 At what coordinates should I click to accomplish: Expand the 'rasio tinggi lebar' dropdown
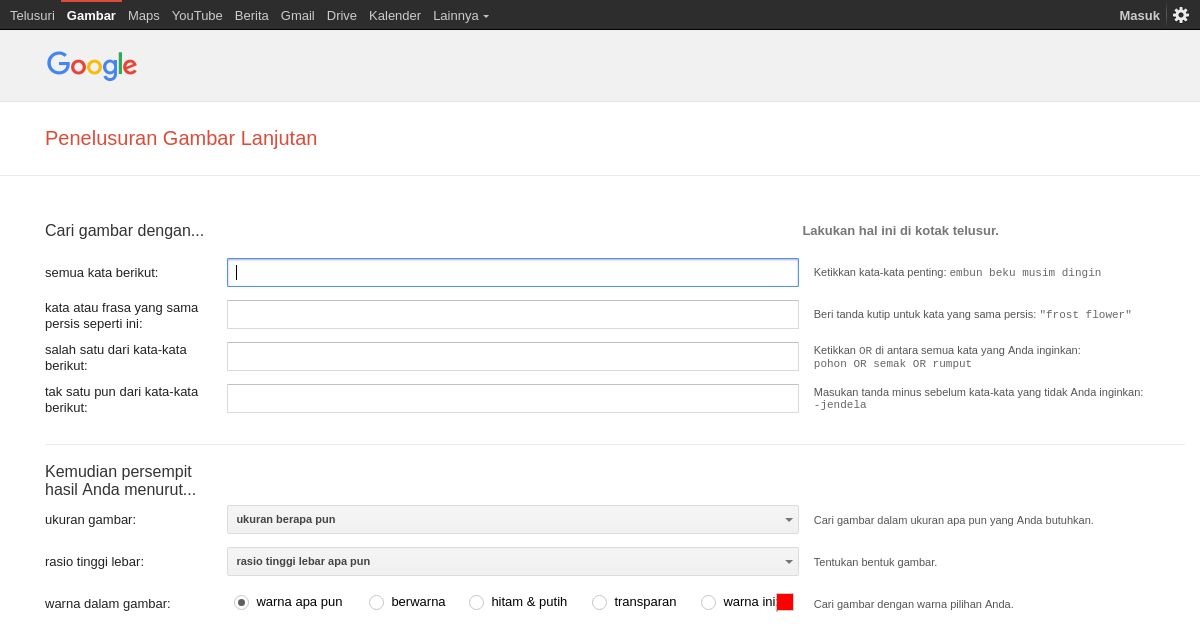pos(512,561)
